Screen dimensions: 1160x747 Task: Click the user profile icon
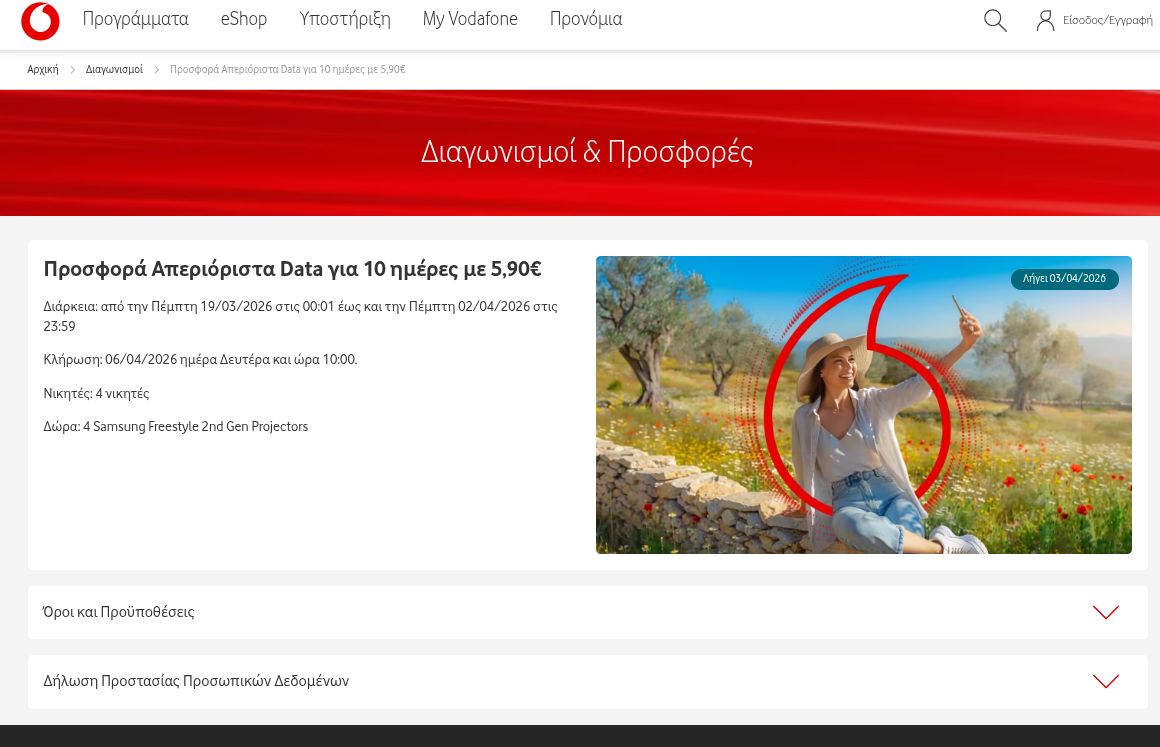click(1045, 21)
